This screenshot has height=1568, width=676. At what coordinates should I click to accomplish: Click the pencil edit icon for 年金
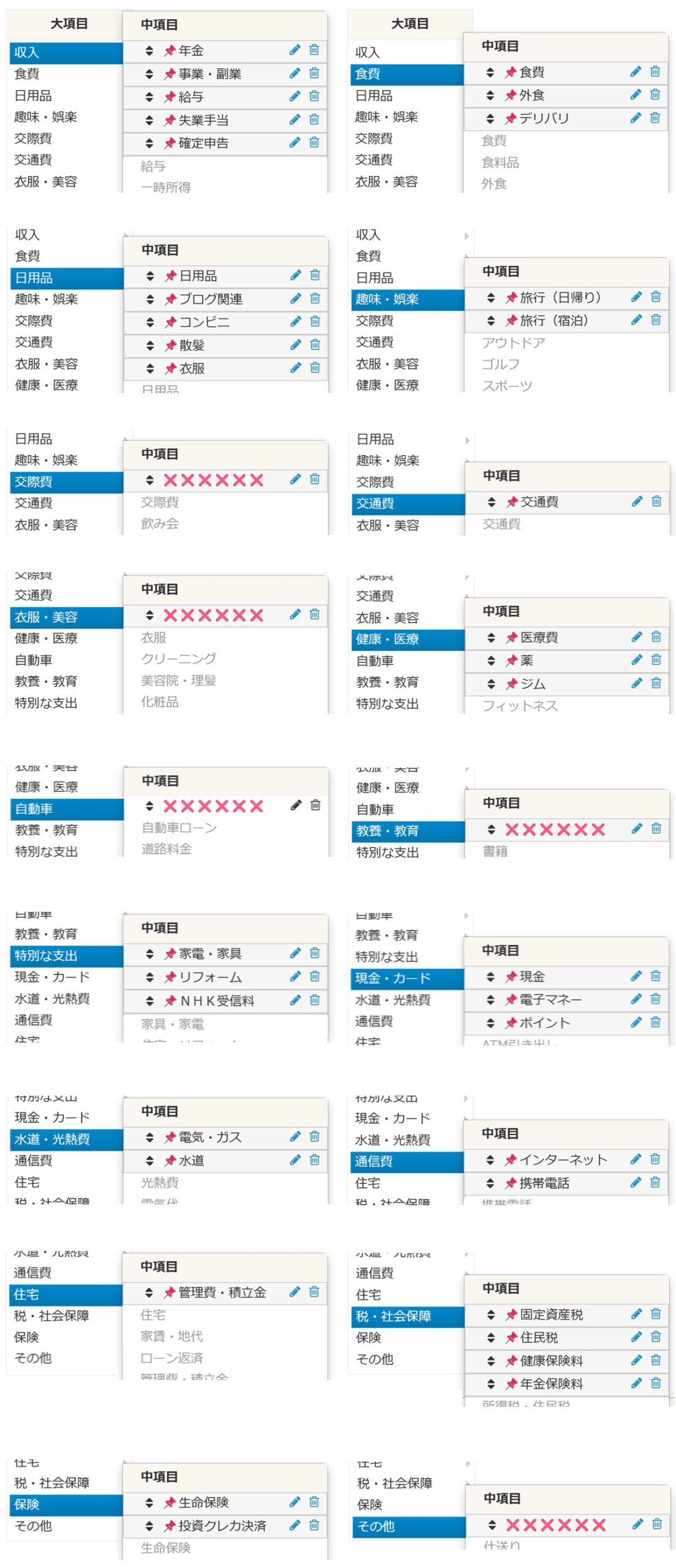click(295, 50)
